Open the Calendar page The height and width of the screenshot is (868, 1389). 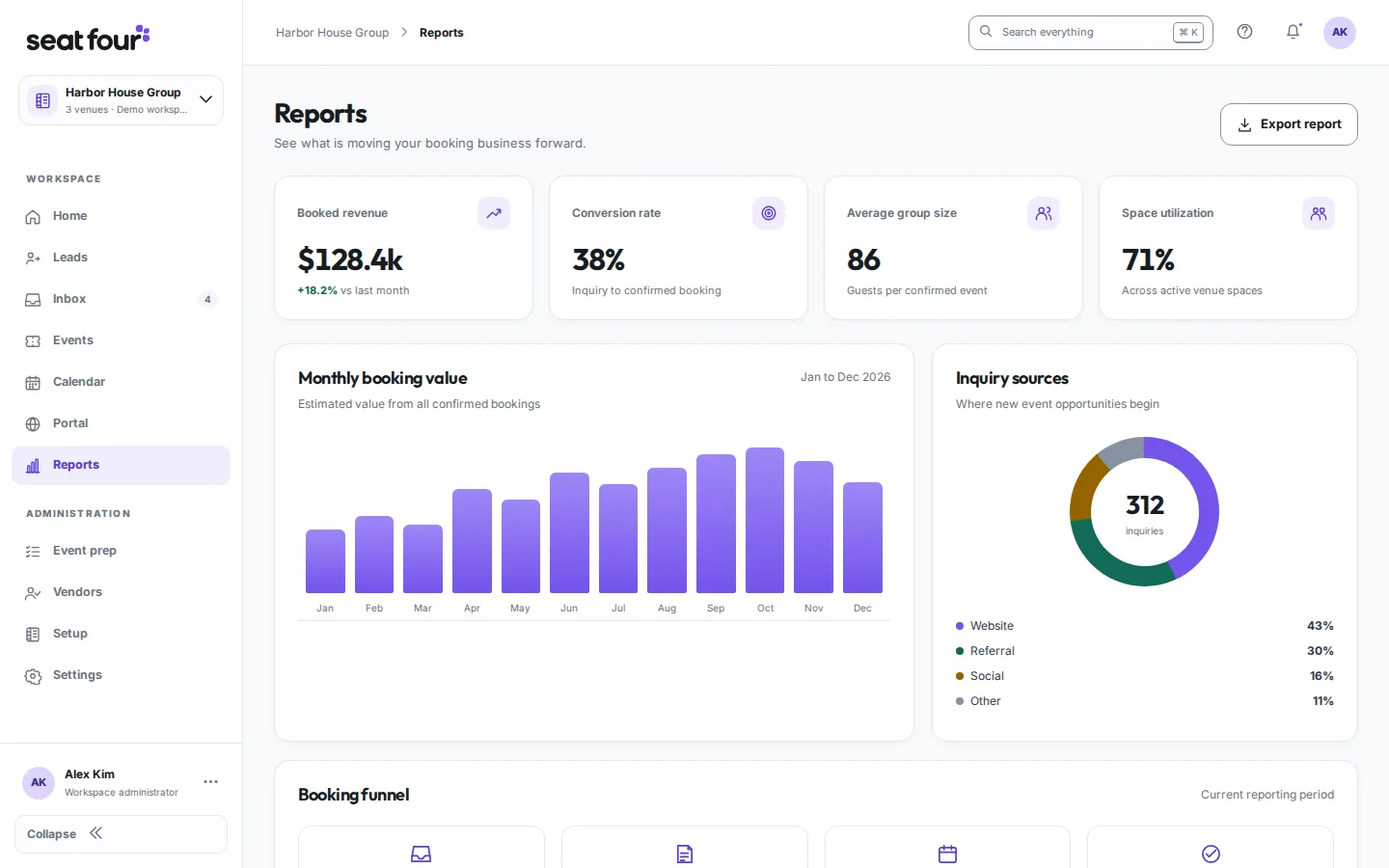pos(121,382)
